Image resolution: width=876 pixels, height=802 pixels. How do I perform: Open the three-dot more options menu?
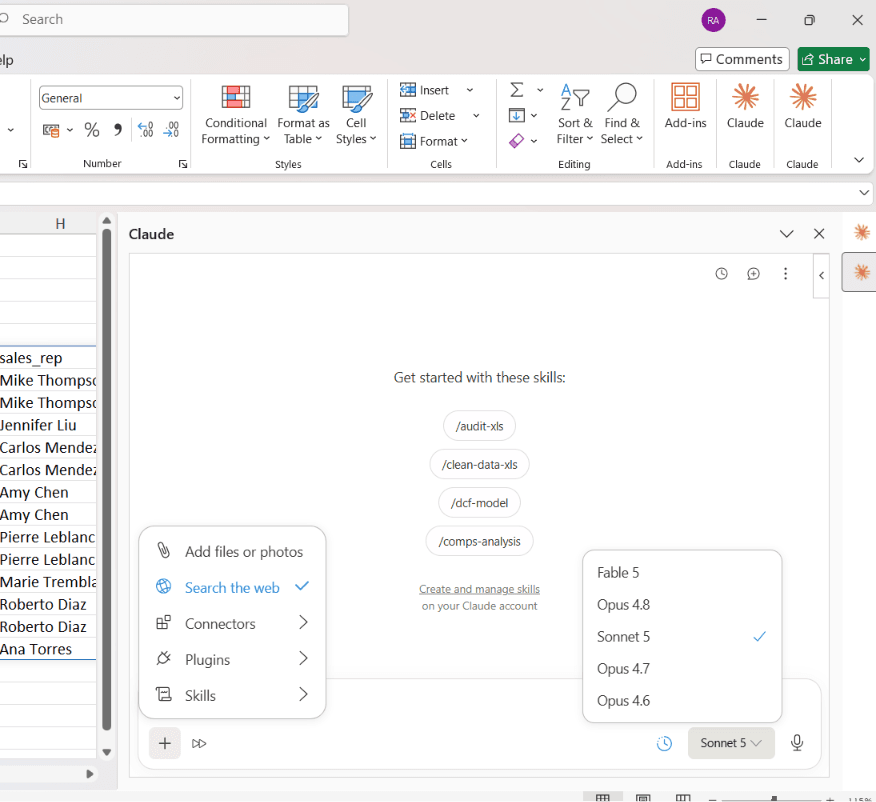pyautogui.click(x=785, y=274)
